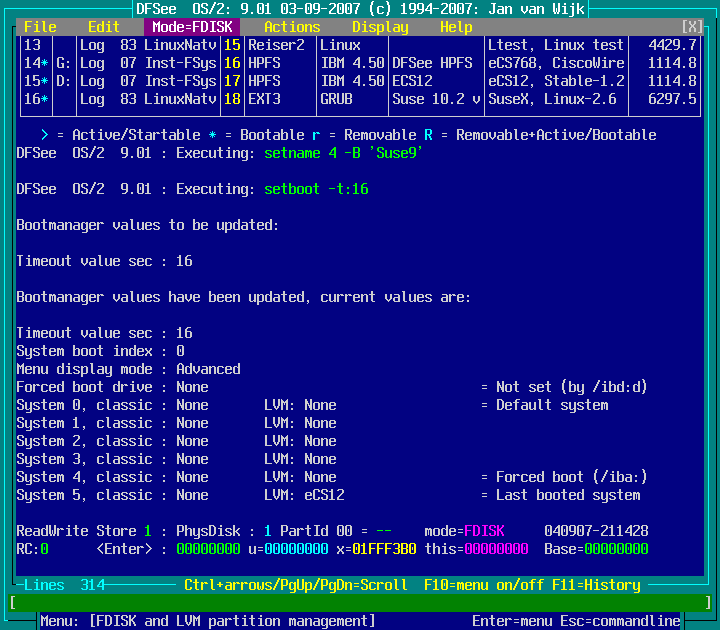Click 'eCS12, Stable-1.2' description
This screenshot has height=630, width=720.
(556, 81)
